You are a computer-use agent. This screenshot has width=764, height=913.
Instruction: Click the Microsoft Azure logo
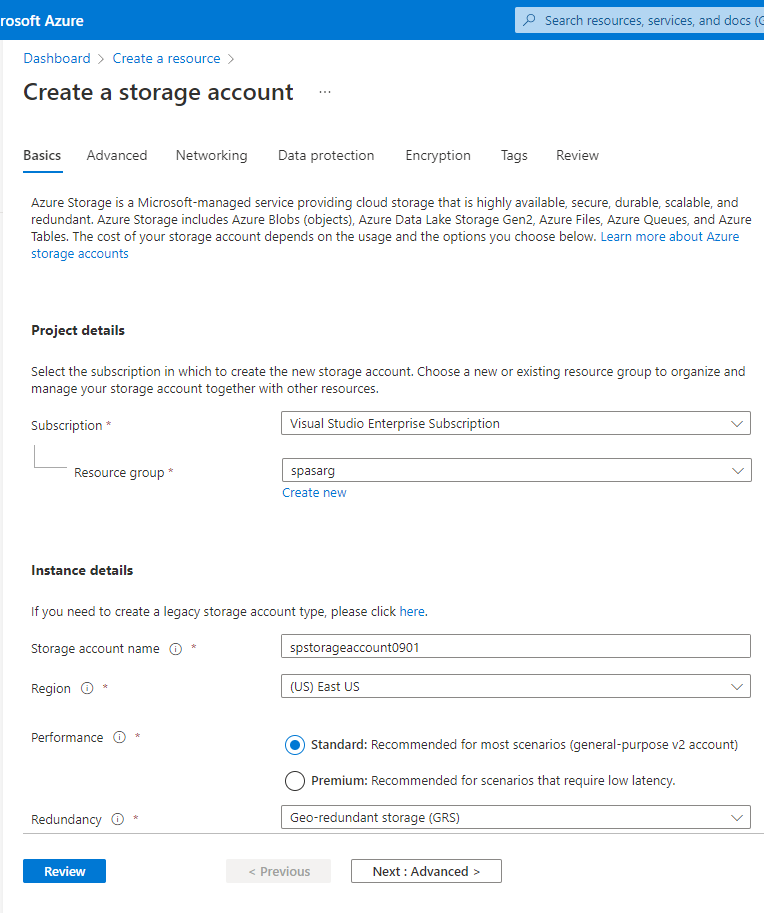coord(40,20)
